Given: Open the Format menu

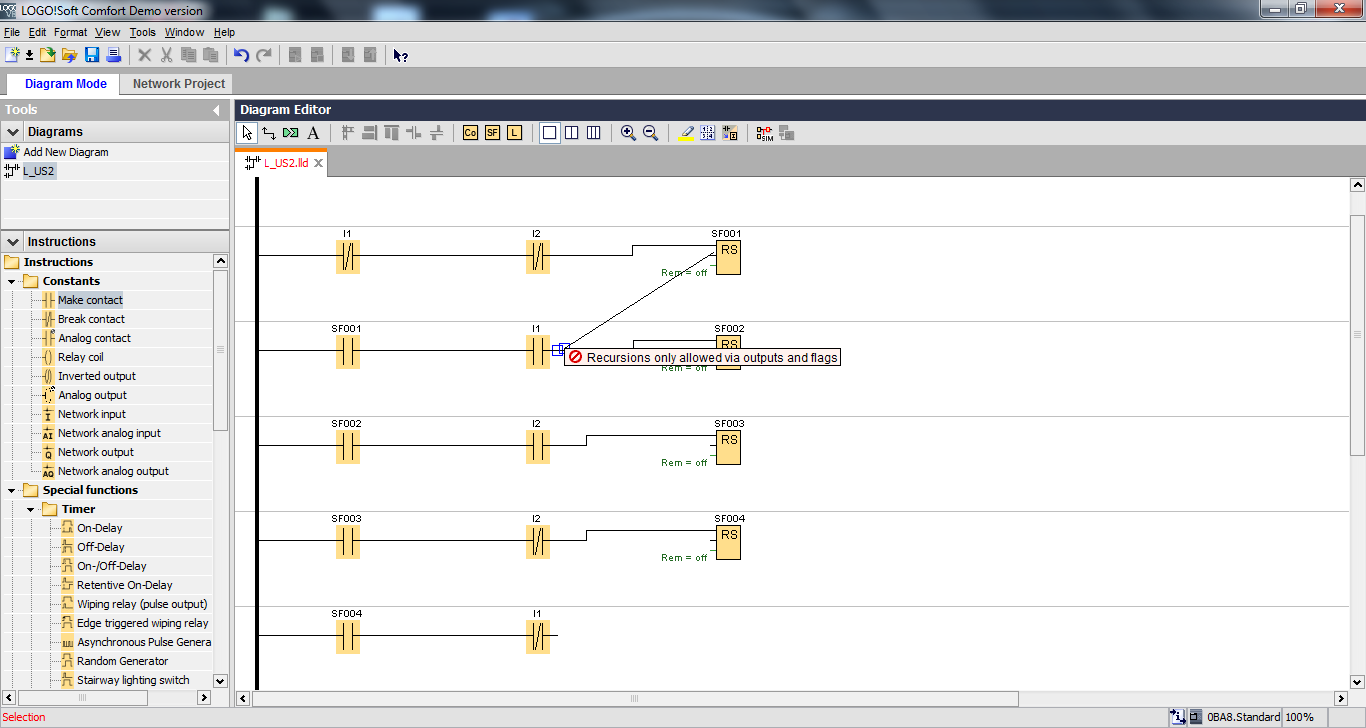Looking at the screenshot, I should click(71, 33).
